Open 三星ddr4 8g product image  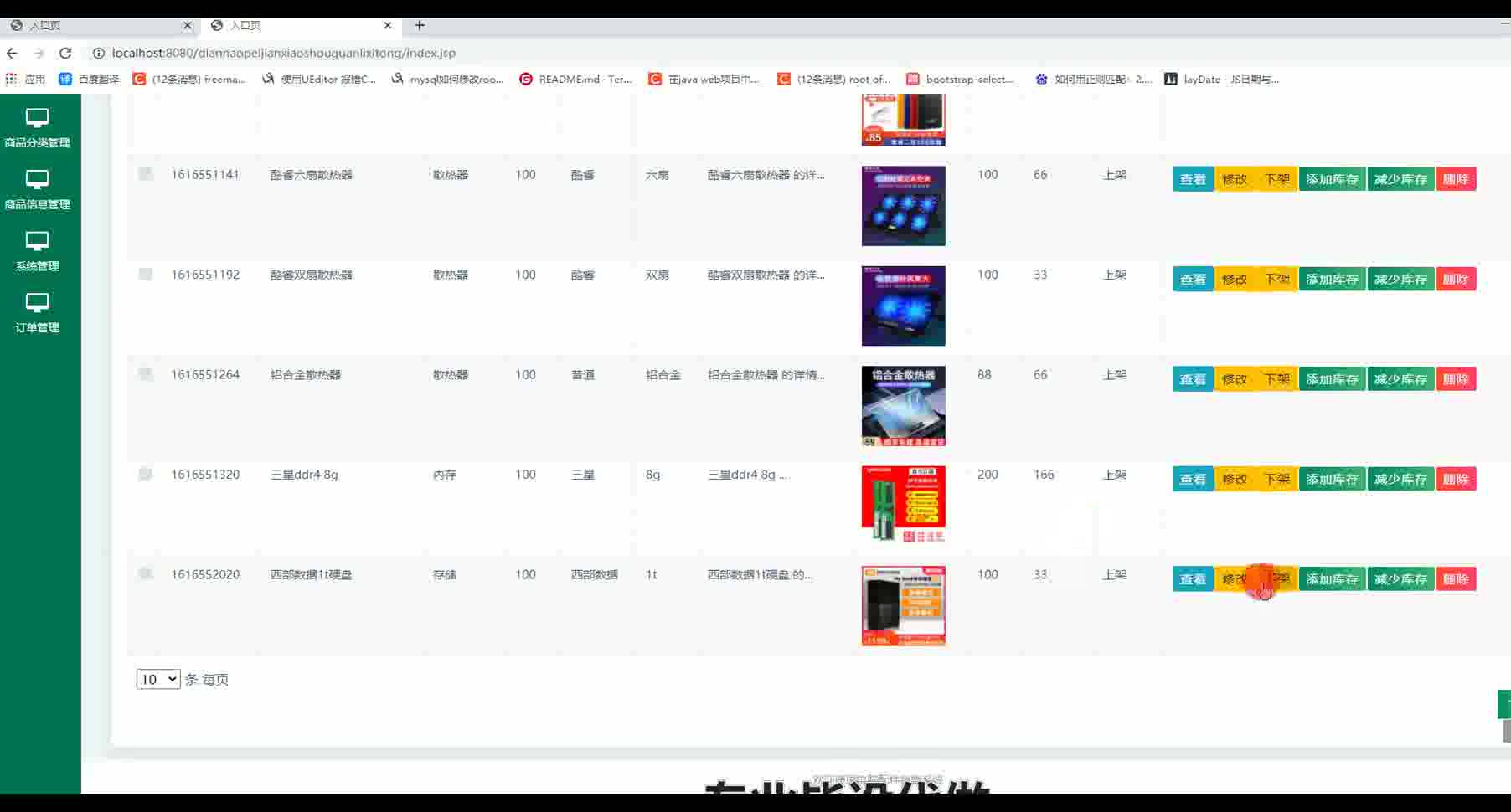tap(903, 506)
